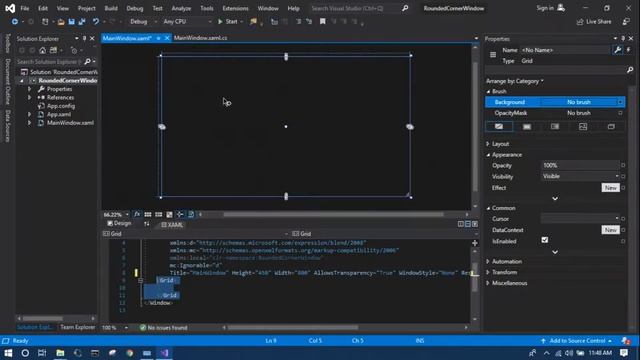Click the Sign in account icon
This screenshot has width=640, height=360.
(561, 8)
